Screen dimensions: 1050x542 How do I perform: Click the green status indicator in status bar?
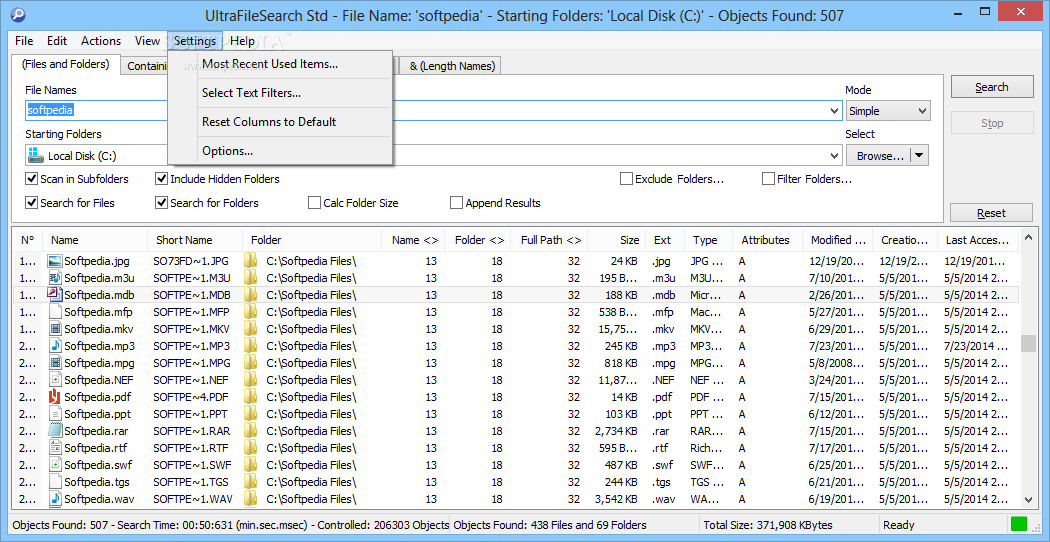point(1019,525)
